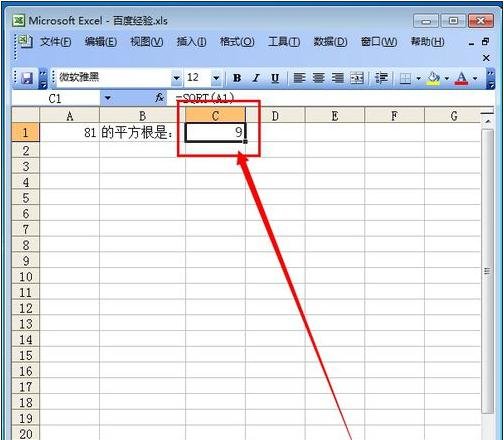Toggle Bold formatting
504x440 pixels.
coord(237,78)
